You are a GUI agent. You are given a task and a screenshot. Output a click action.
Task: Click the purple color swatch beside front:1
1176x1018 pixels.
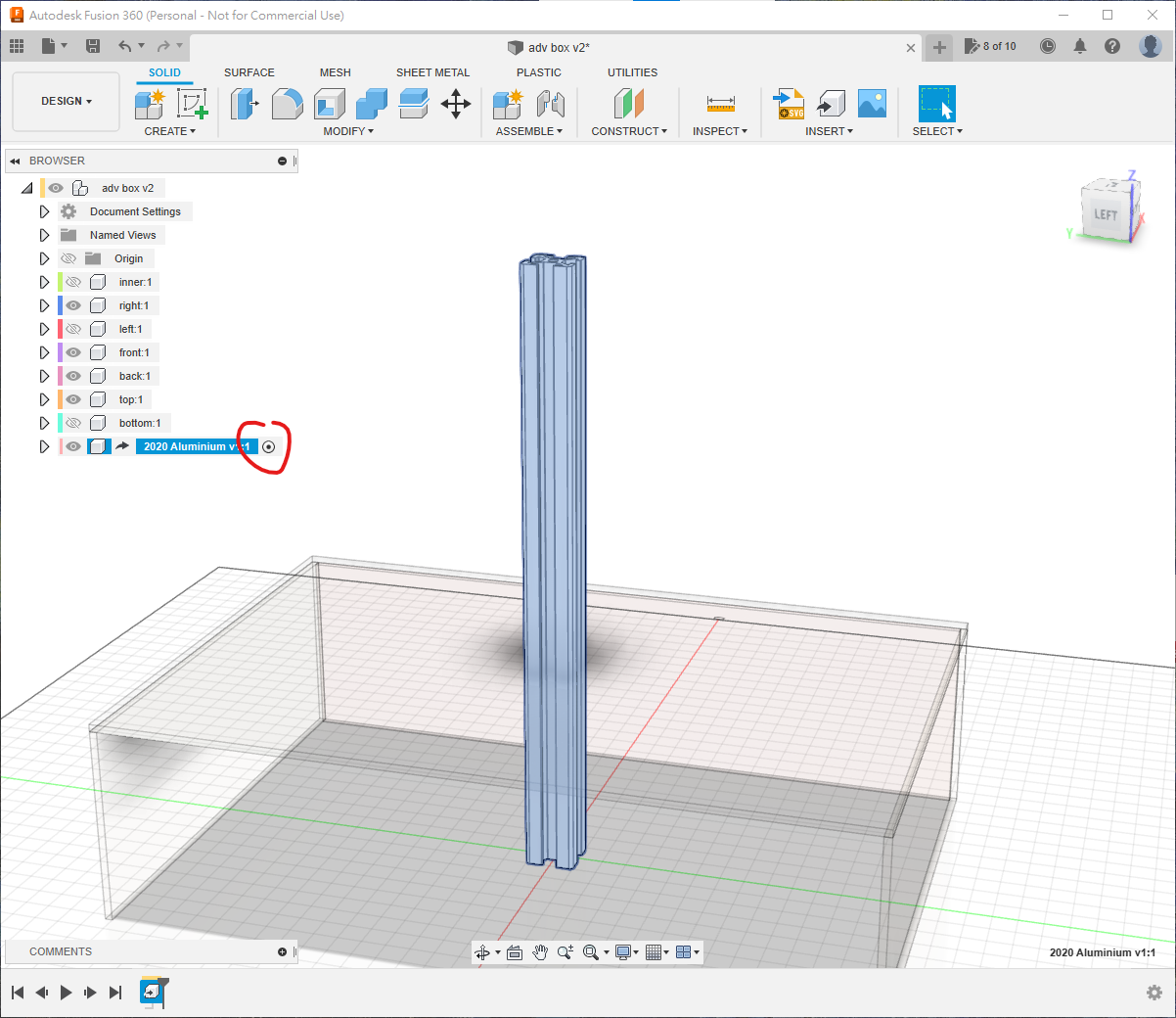[x=60, y=352]
